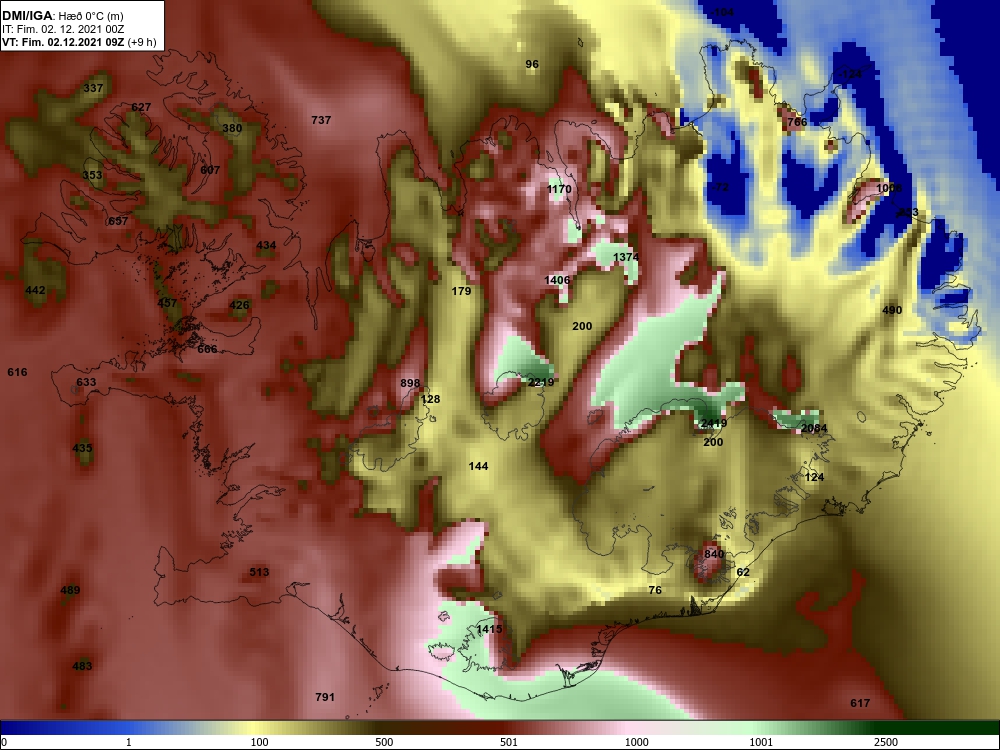Click the map value '483'
Screen dimensions: 1000x750
pyautogui.click(x=82, y=666)
